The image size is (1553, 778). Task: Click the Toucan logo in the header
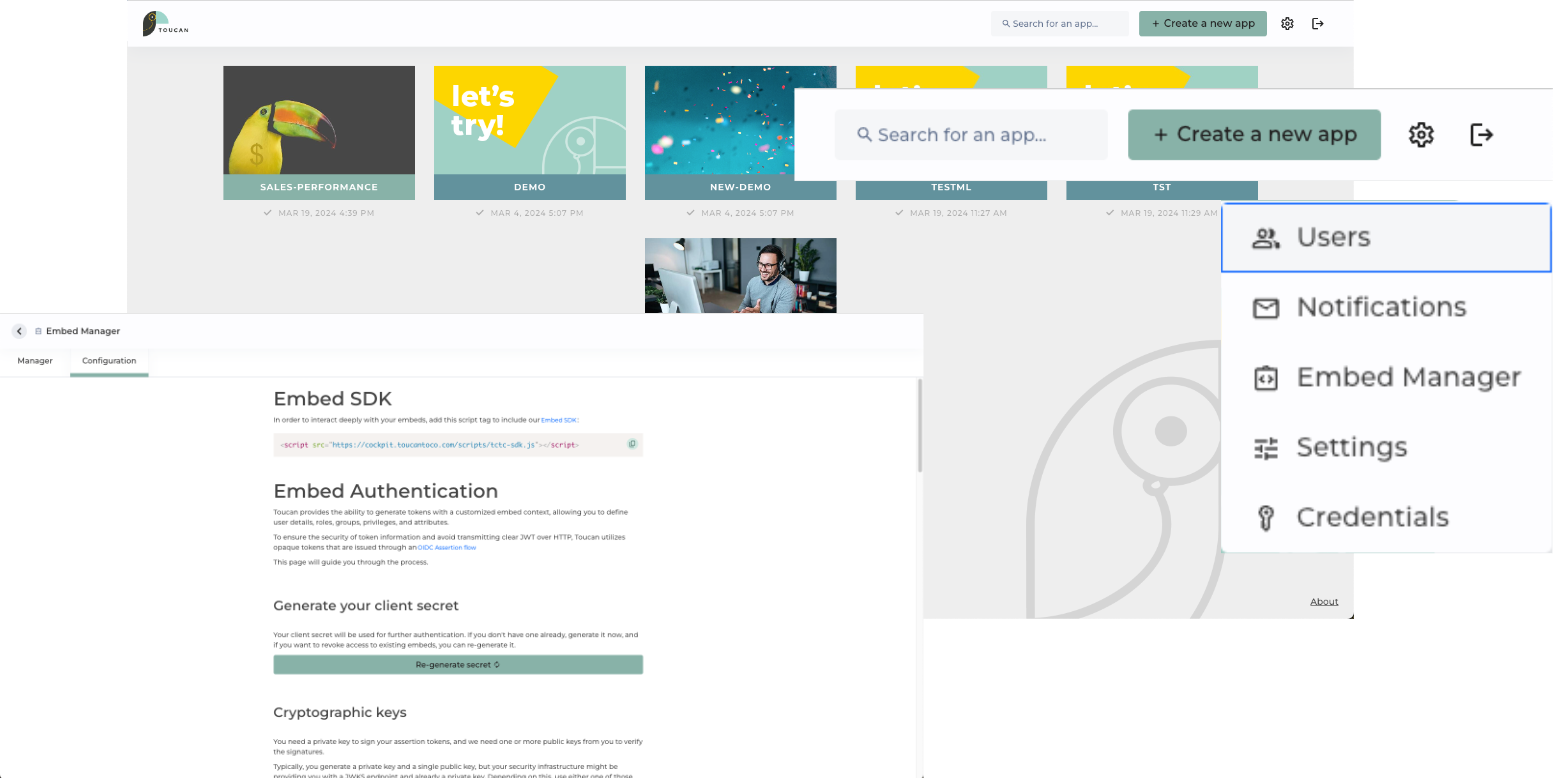point(165,24)
